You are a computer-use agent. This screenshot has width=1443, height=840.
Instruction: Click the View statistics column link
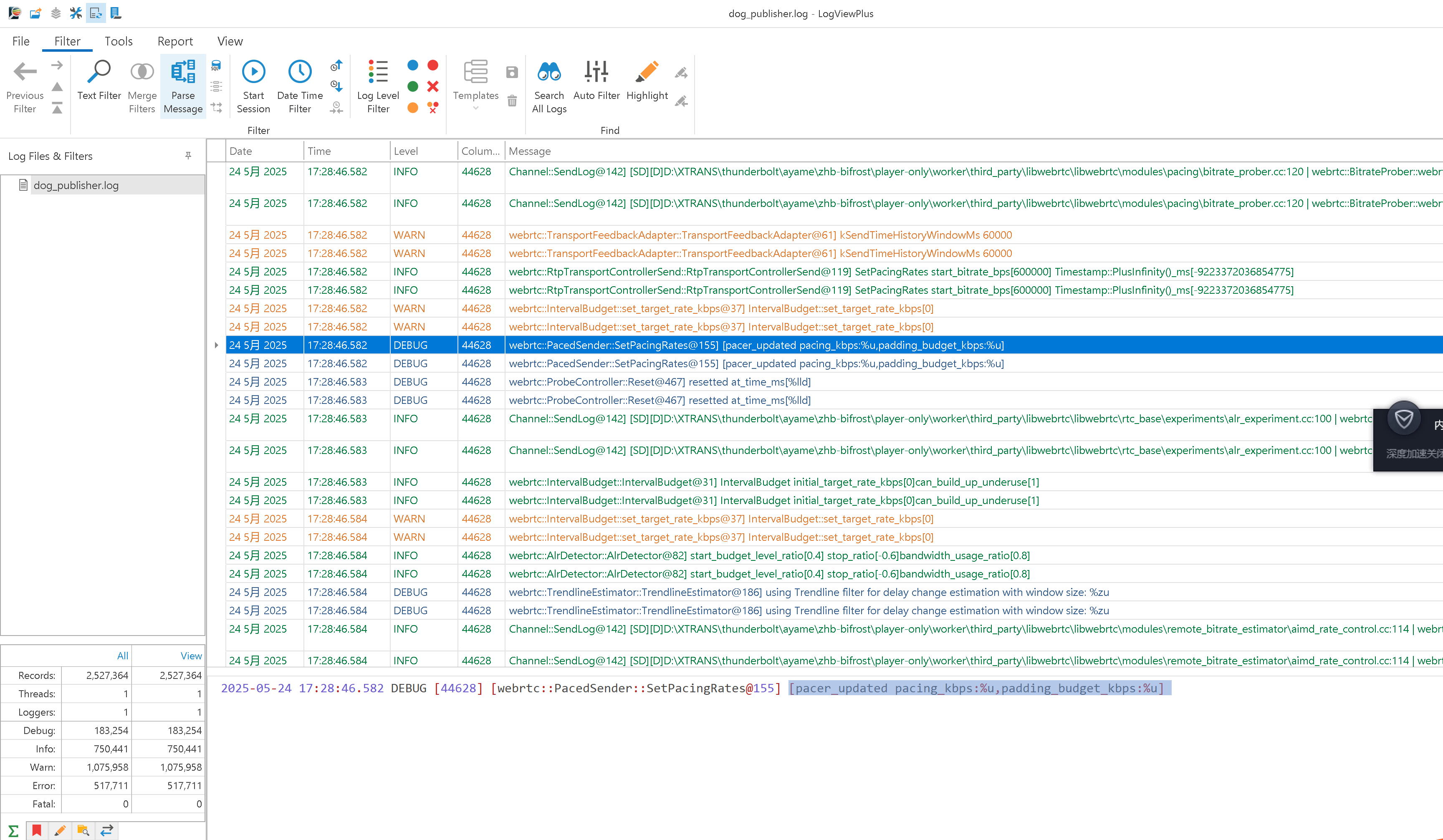191,656
